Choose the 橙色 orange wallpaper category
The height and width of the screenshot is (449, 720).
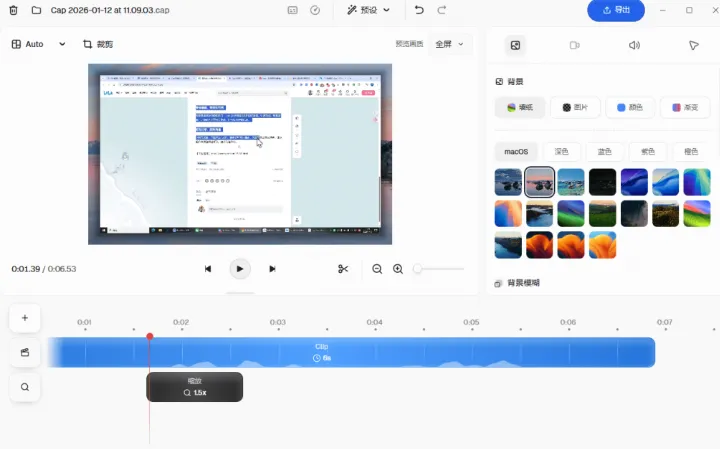691,152
